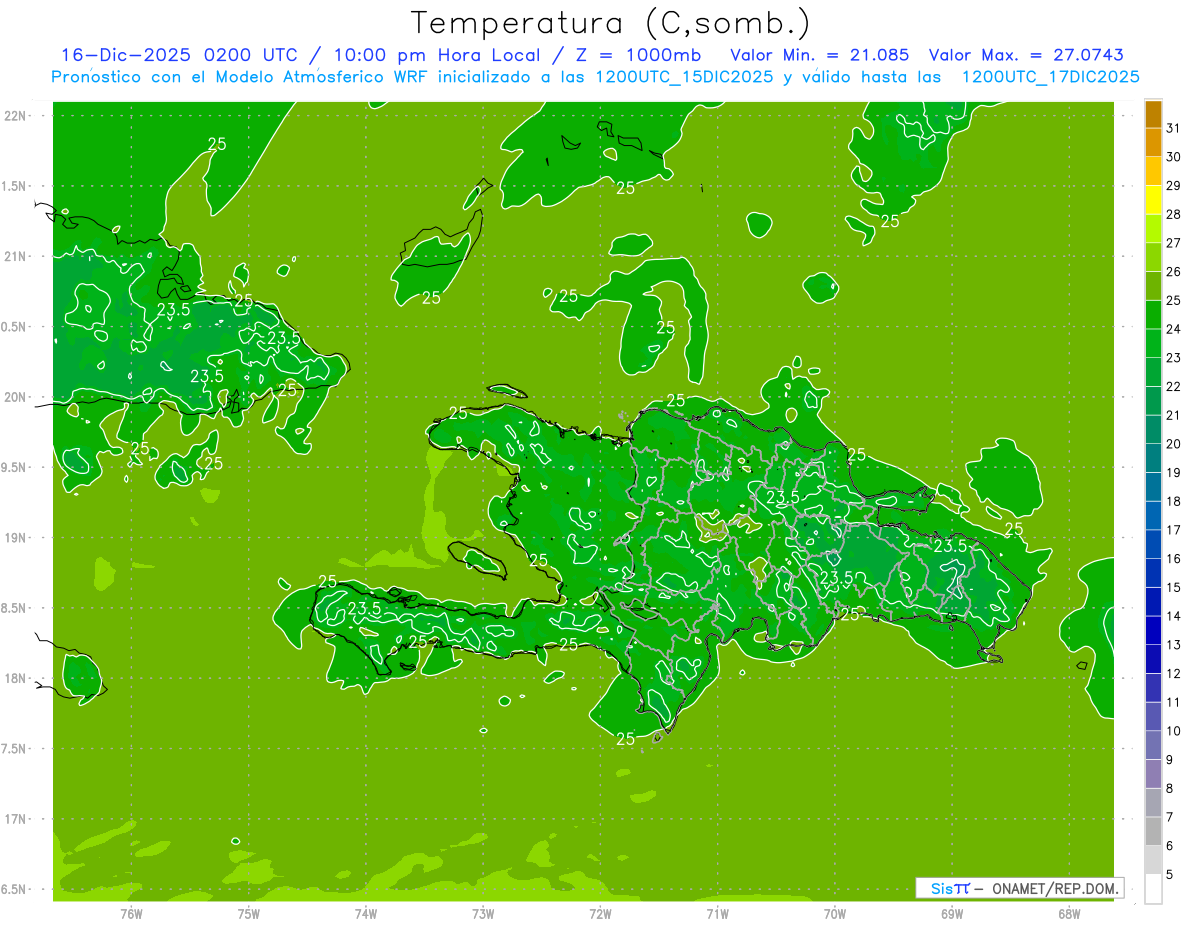Click the 22N latitude axis label
Screen dimensions: 1200x927
pyautogui.click(x=17, y=116)
